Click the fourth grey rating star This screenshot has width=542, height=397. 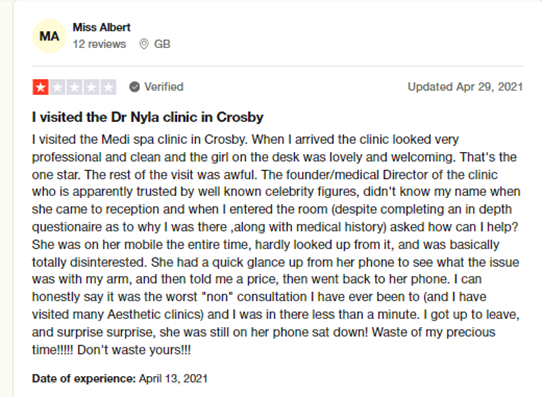coord(91,87)
